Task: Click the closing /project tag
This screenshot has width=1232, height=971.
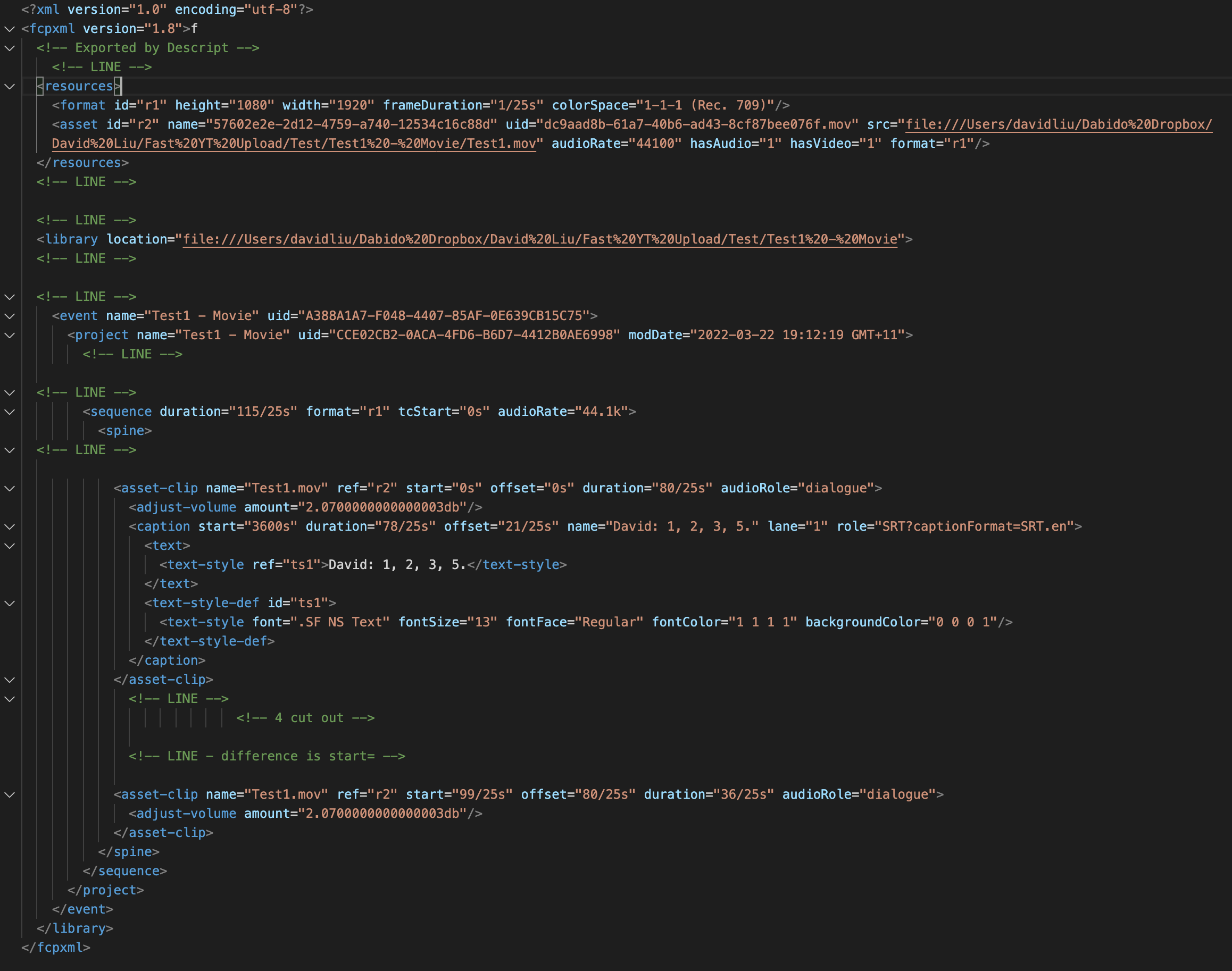Action: 105,890
